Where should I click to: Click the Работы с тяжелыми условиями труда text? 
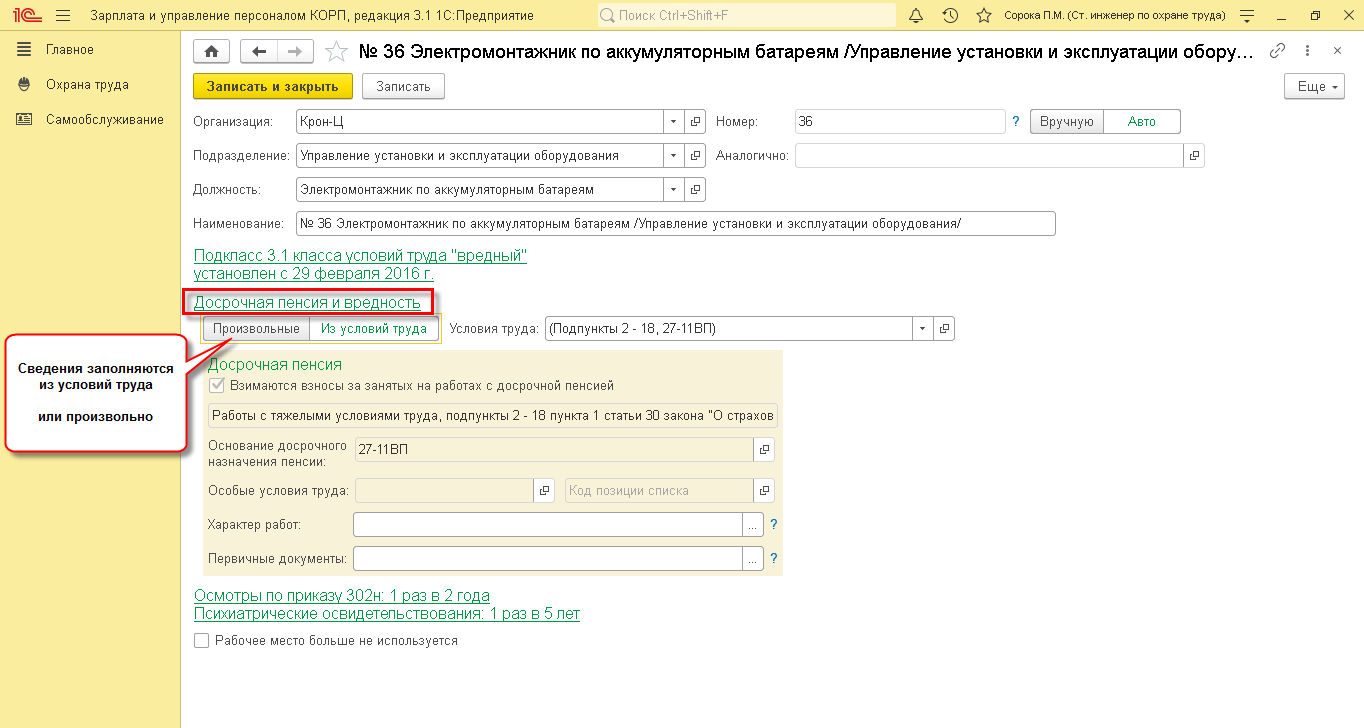492,416
